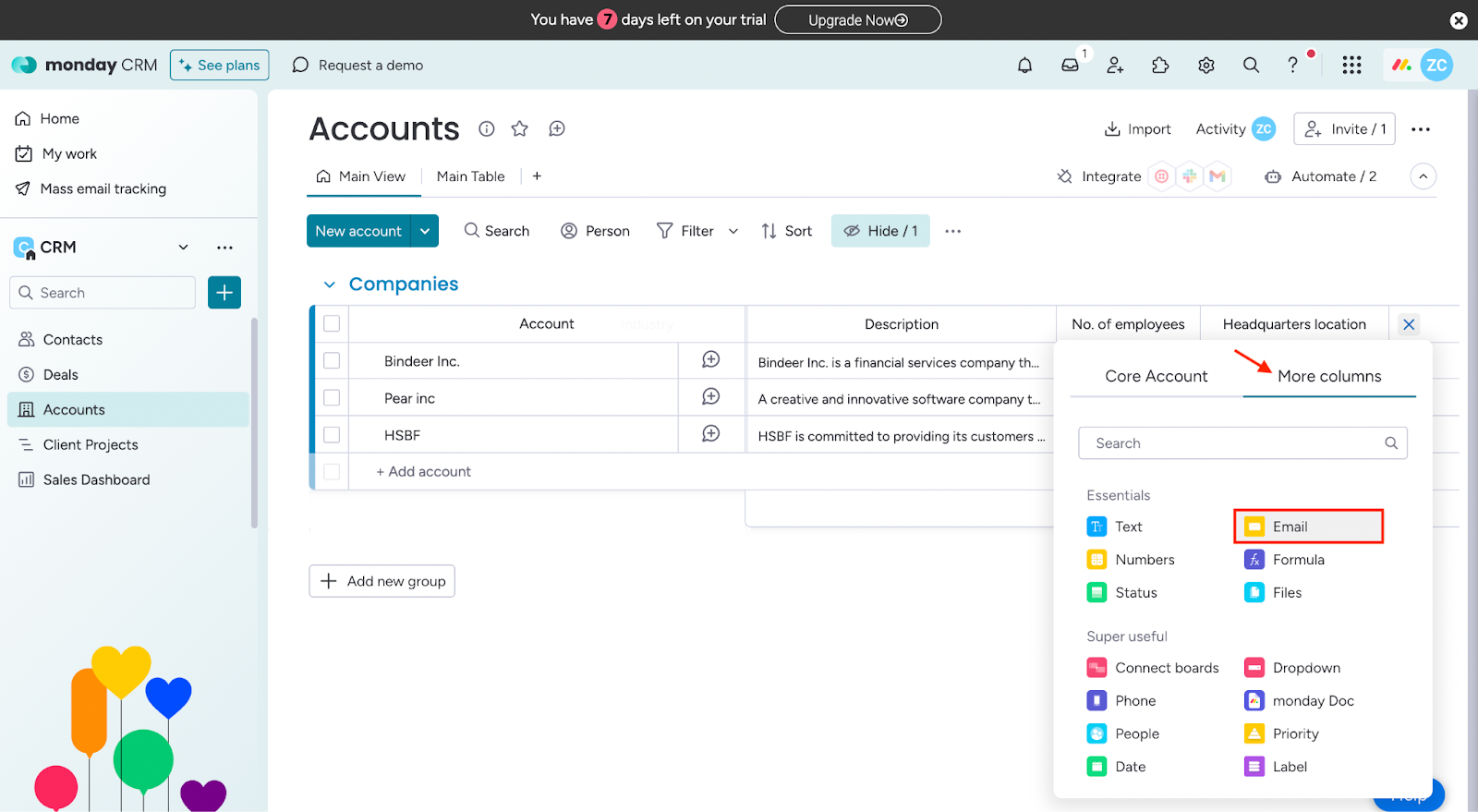Open the help question mark icon
Viewport: 1478px width, 812px height.
(x=1292, y=66)
